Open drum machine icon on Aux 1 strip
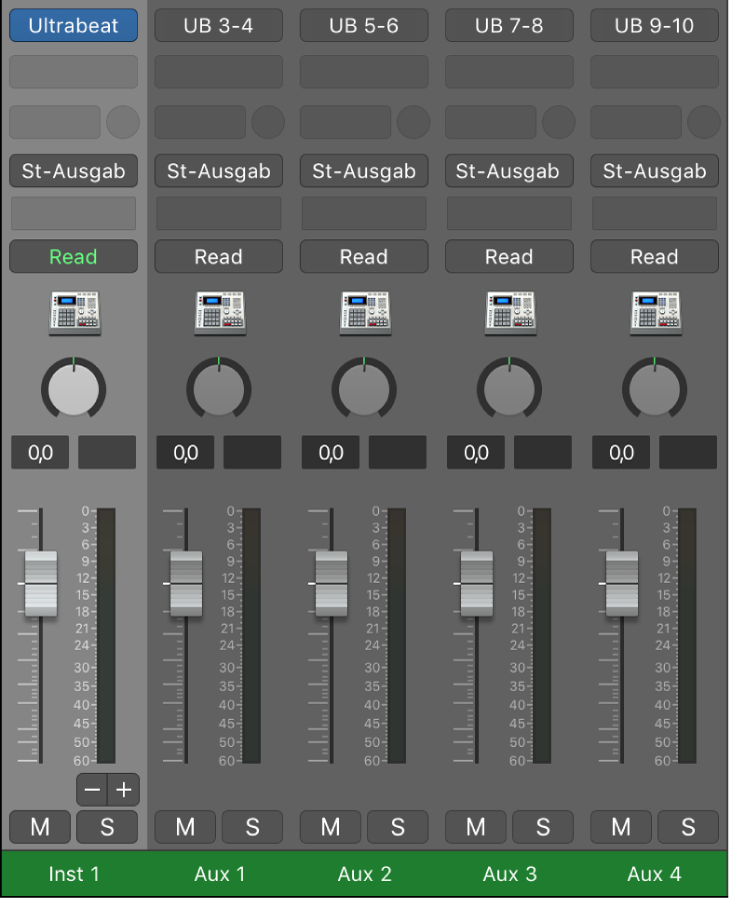 tap(220, 313)
